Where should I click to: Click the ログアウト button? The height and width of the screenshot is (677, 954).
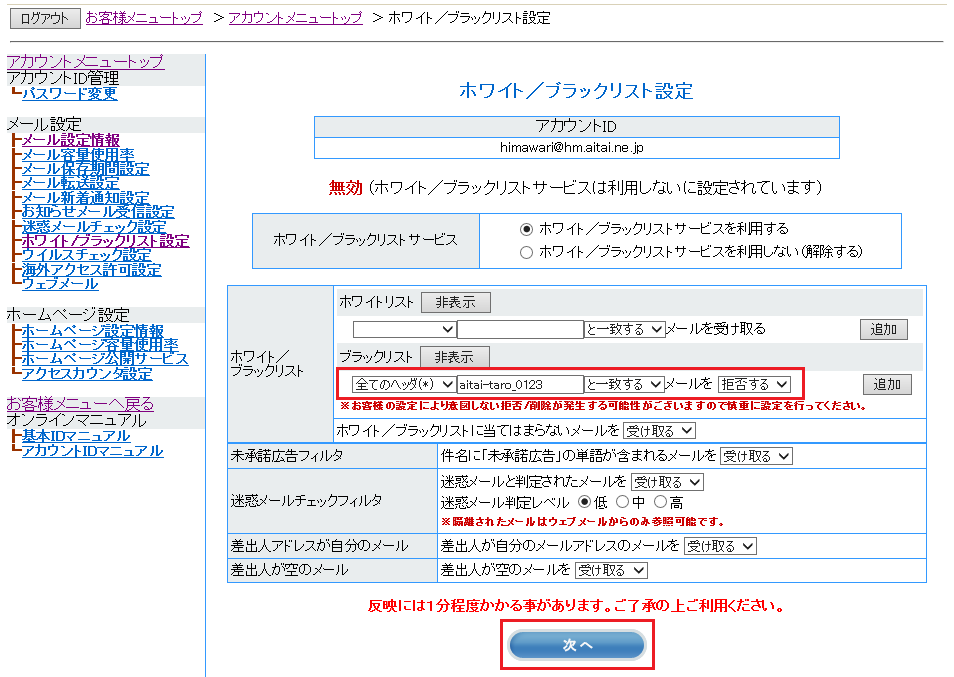coord(45,18)
